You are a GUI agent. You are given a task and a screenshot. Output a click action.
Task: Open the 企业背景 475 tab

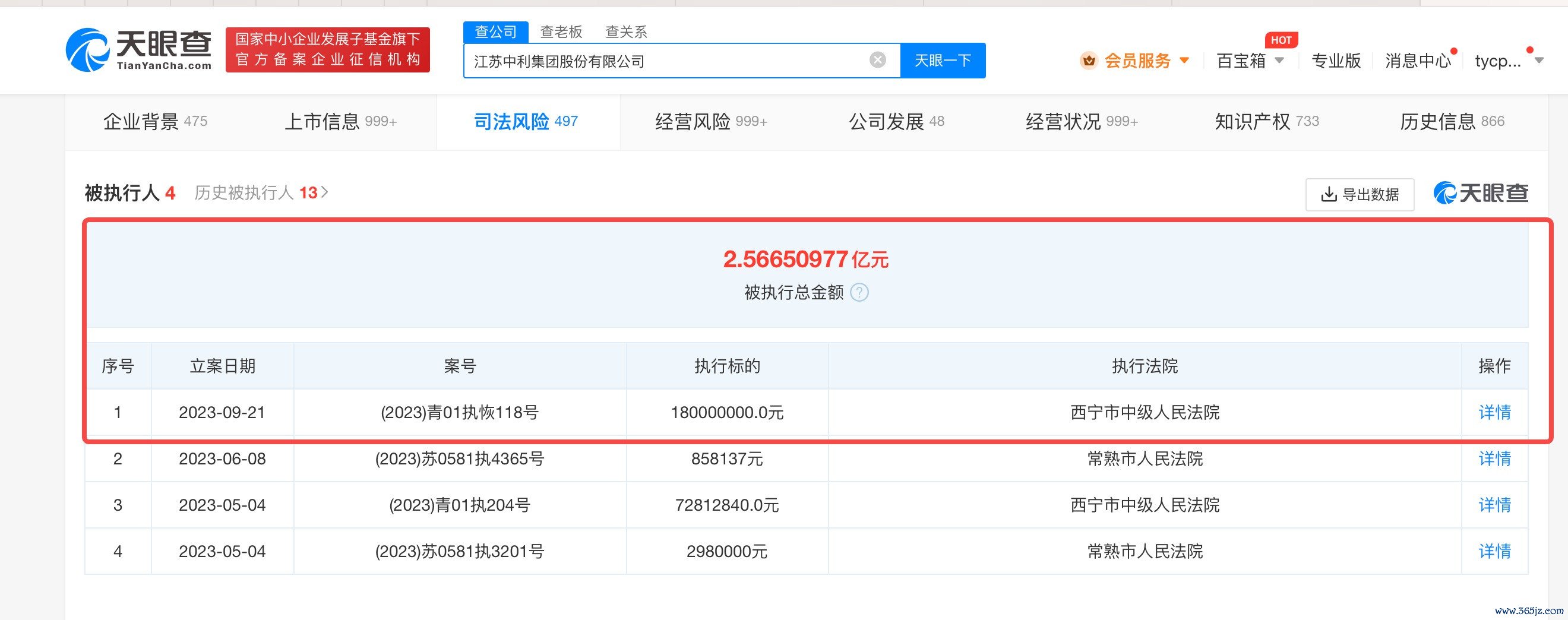tap(155, 122)
